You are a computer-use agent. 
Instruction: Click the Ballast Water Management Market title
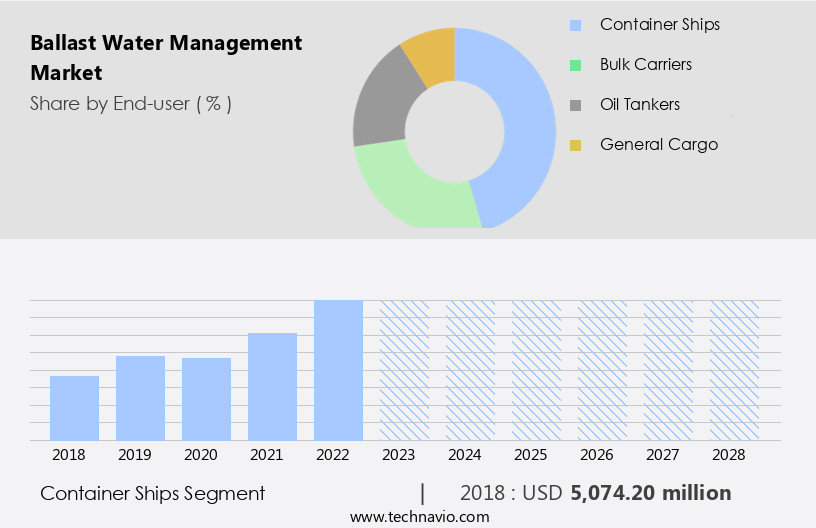(165, 58)
